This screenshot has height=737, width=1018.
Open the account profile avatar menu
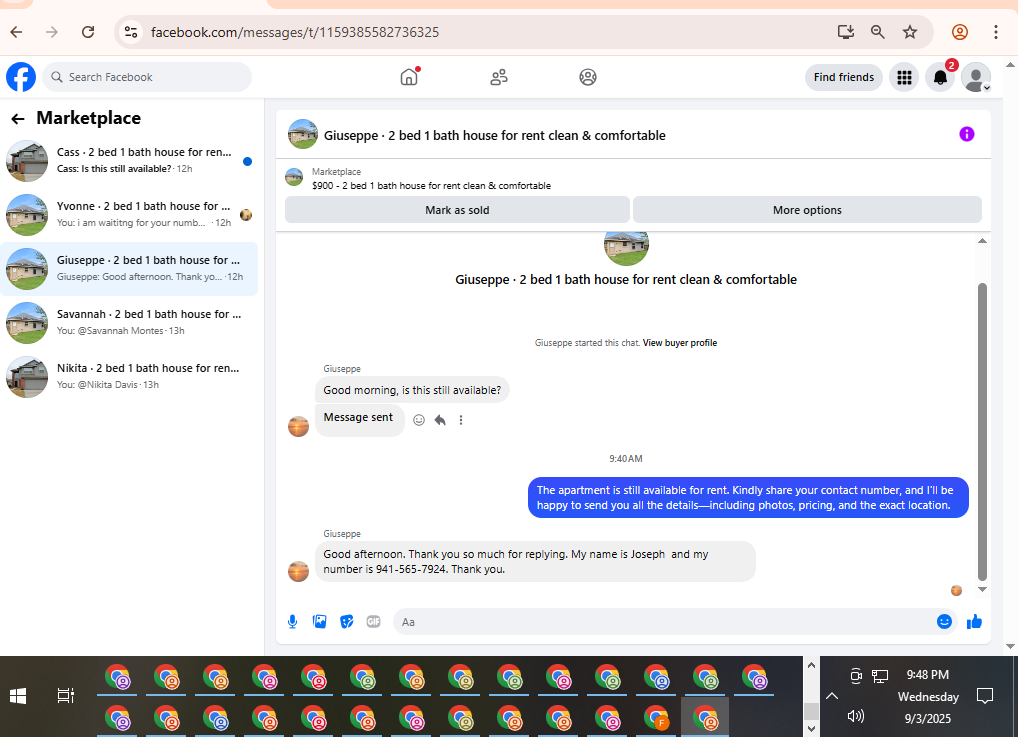[976, 77]
